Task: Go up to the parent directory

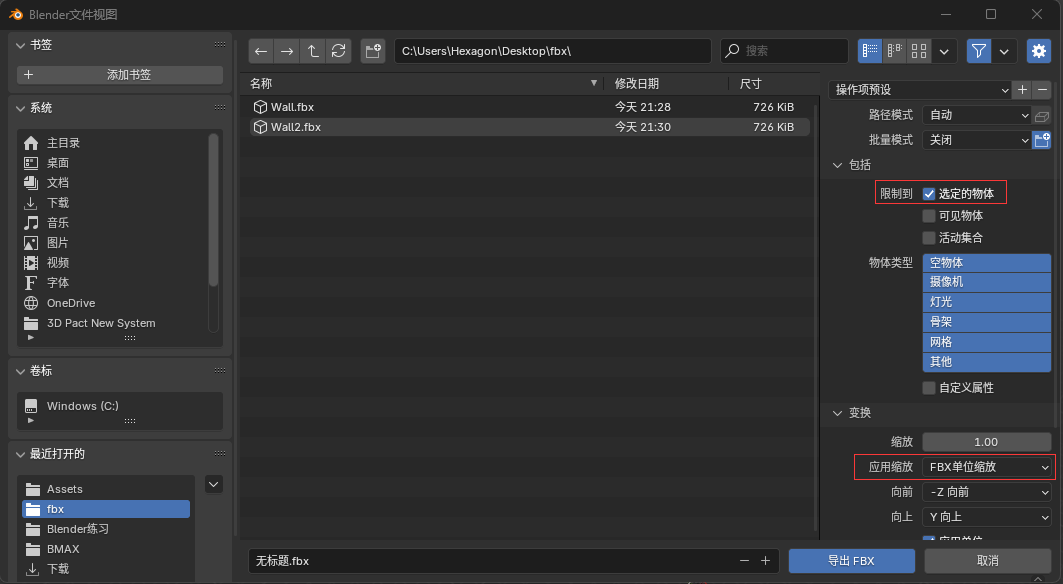Action: click(313, 51)
